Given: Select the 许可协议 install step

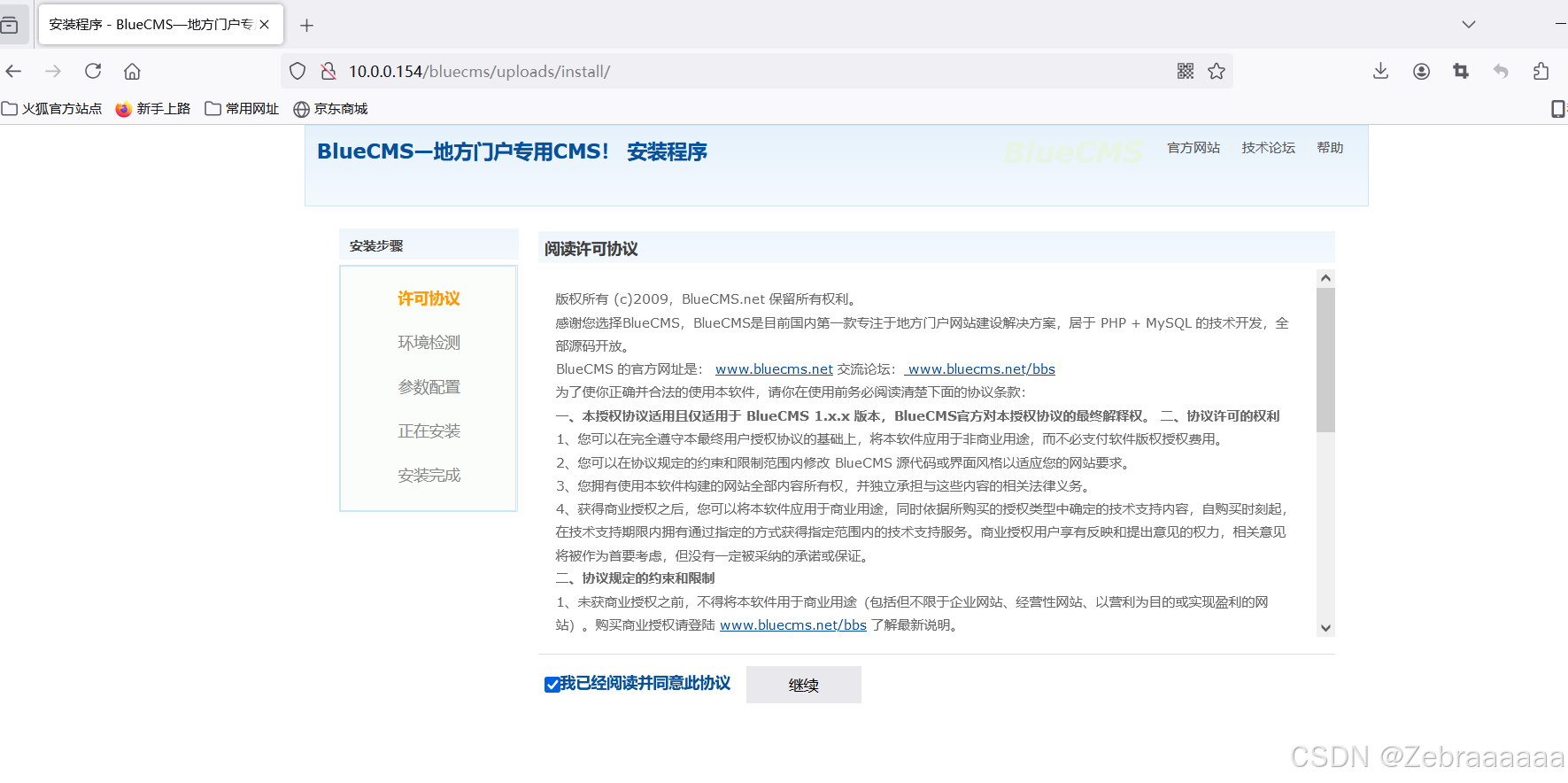Looking at the screenshot, I should pyautogui.click(x=429, y=298).
